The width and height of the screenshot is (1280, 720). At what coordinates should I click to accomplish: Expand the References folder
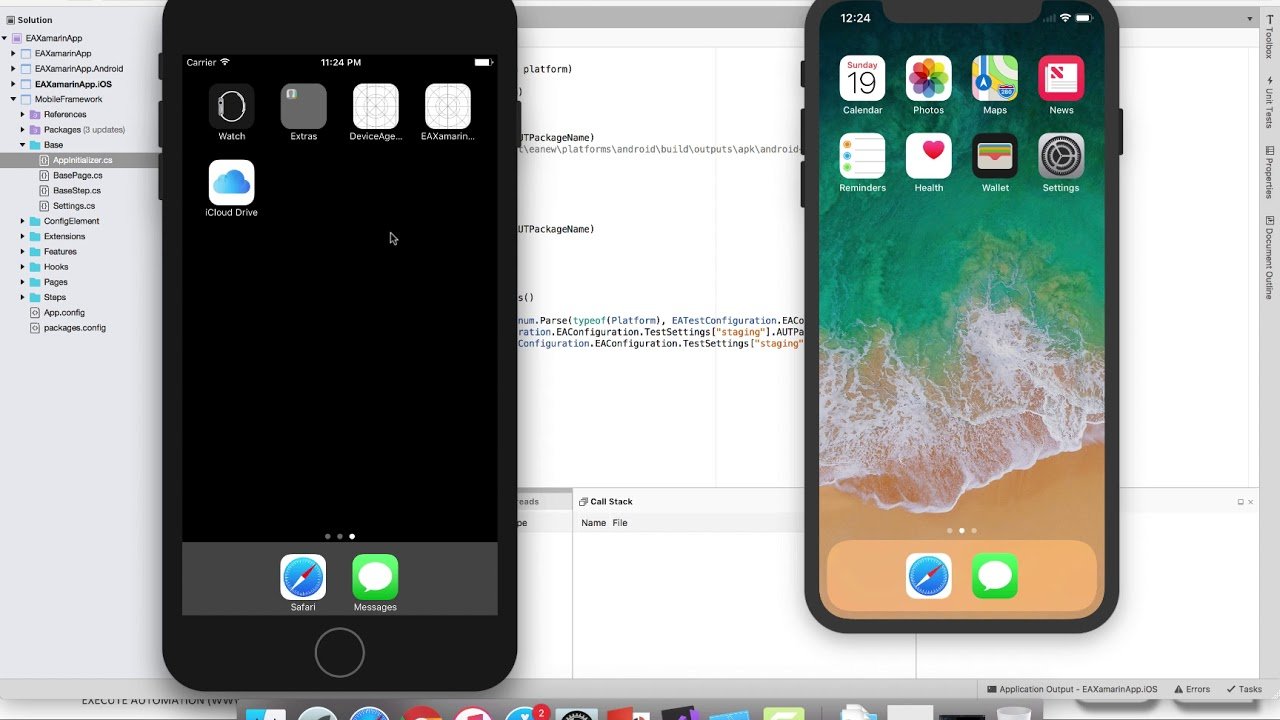click(23, 114)
